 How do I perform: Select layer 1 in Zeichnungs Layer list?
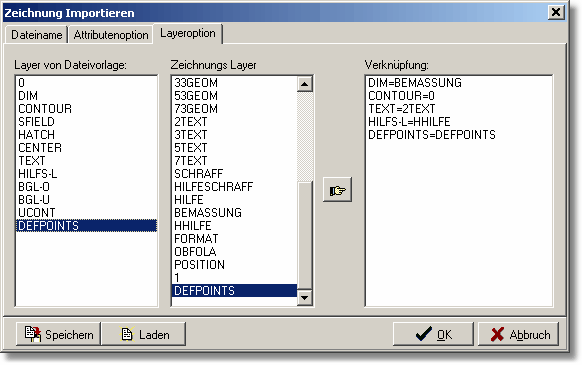pyautogui.click(x=234, y=278)
